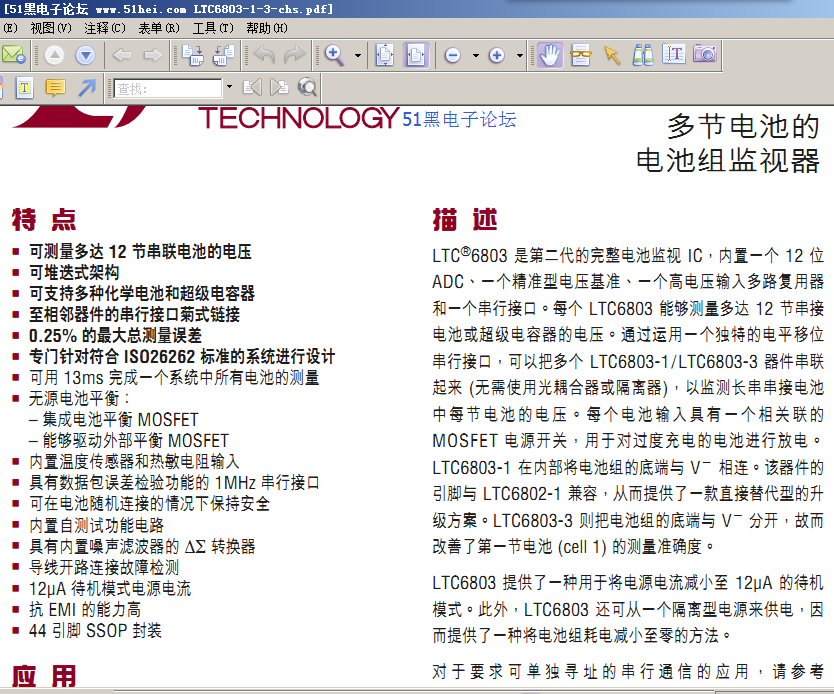Go to previous page with up arrow
Viewport: 834px width, 694px height.
tap(54, 55)
